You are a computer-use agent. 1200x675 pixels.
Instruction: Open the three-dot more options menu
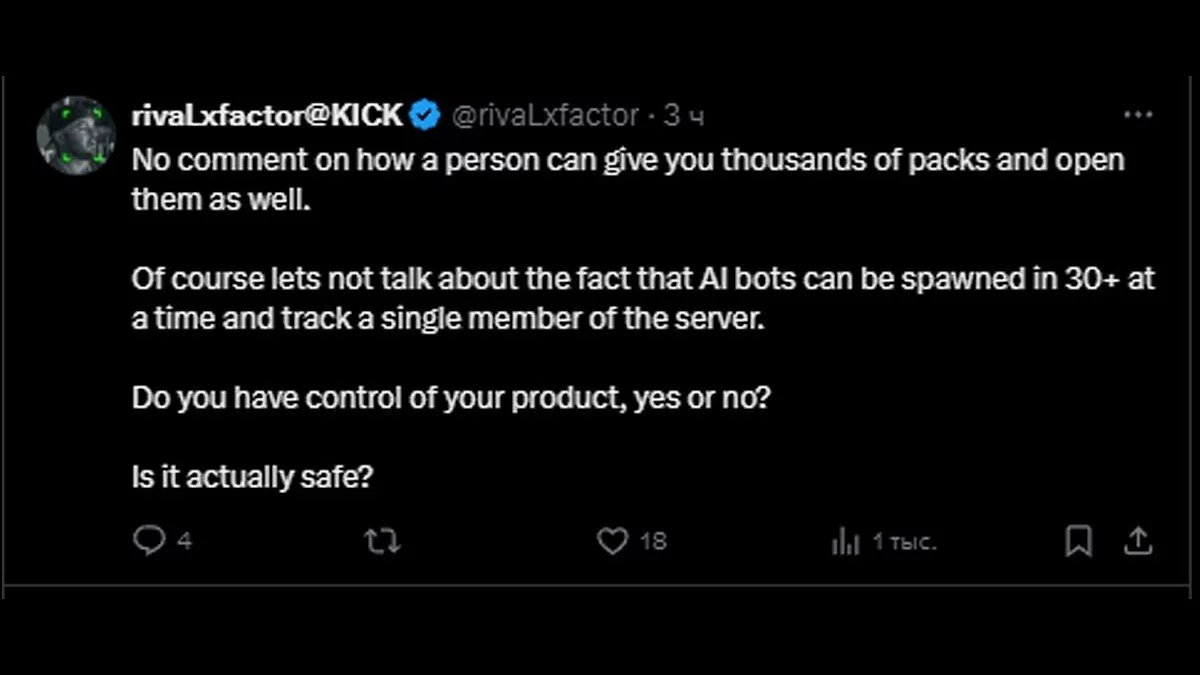[1138, 115]
